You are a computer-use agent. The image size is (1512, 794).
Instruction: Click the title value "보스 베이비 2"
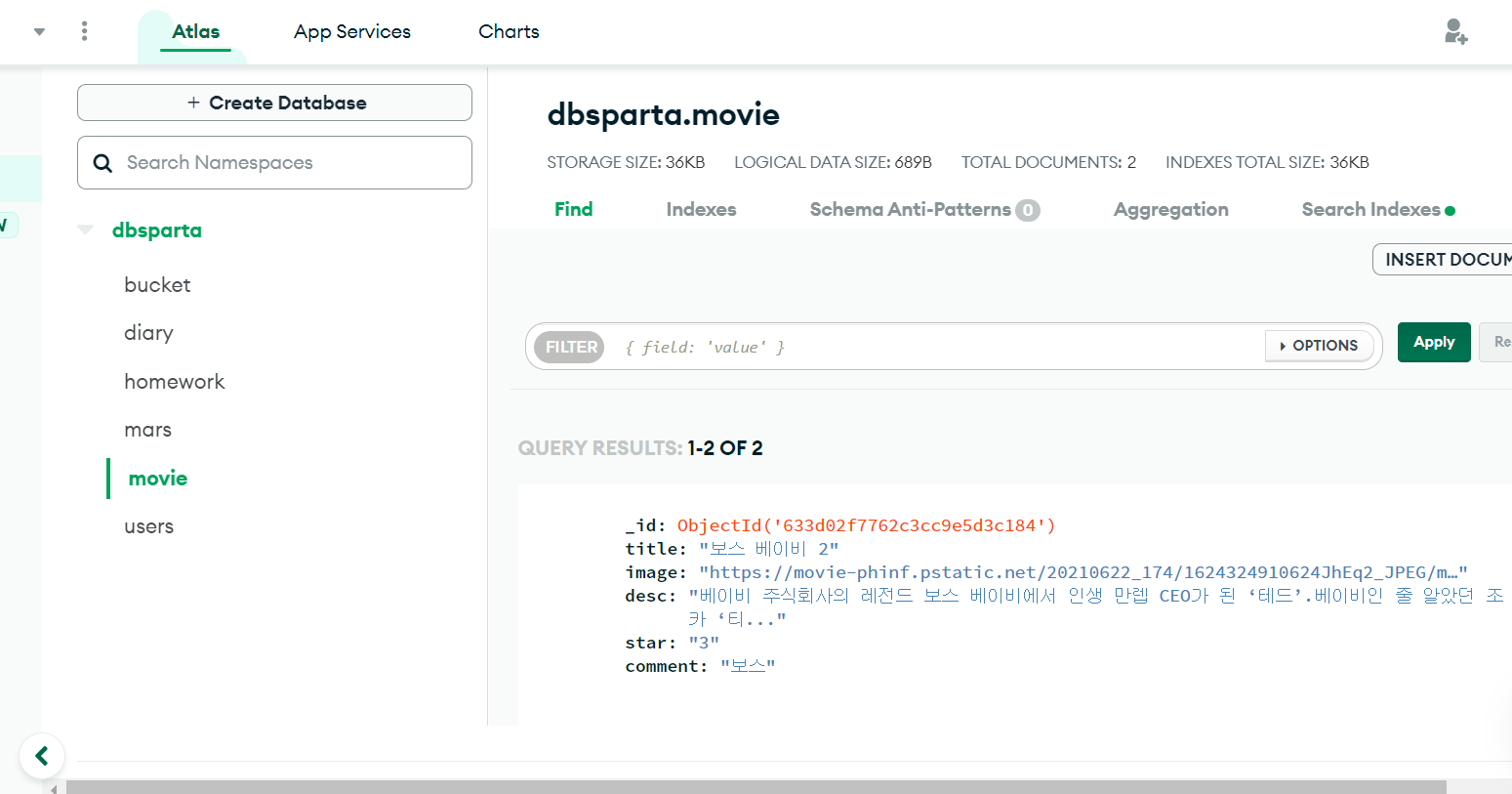tap(769, 549)
